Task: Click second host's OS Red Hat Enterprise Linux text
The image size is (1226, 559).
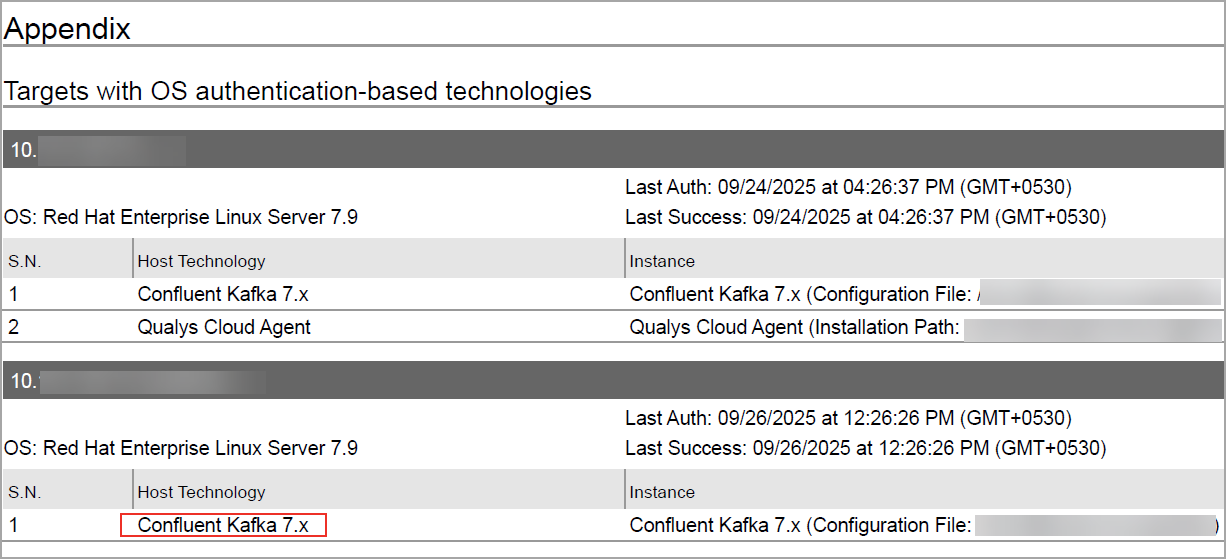Action: pyautogui.click(x=181, y=447)
